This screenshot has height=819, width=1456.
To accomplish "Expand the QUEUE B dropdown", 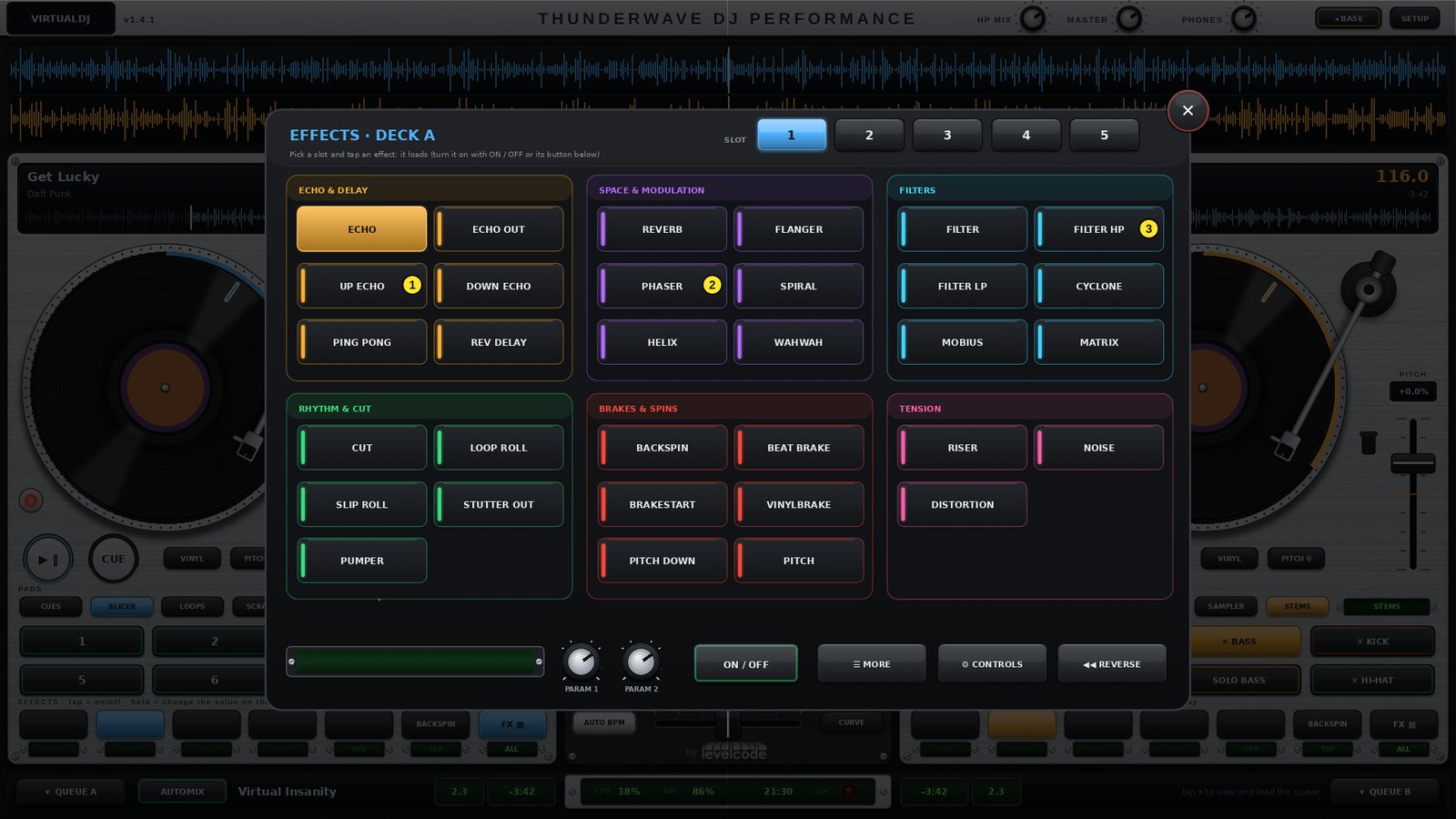I will pyautogui.click(x=1384, y=792).
